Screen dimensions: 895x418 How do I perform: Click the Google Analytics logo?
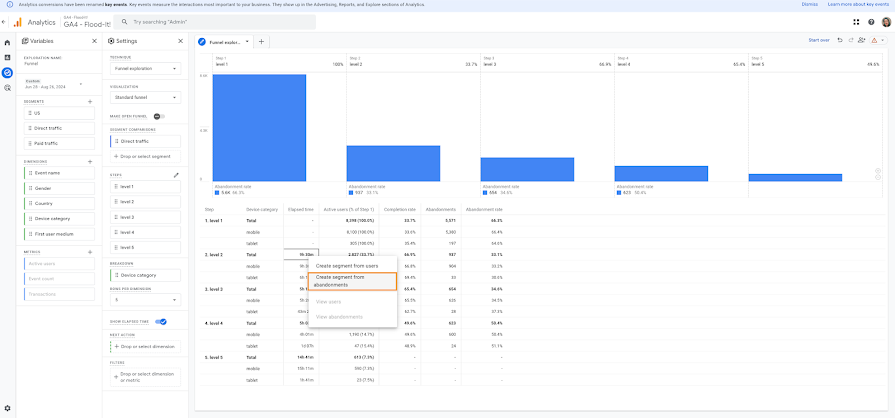point(18,22)
